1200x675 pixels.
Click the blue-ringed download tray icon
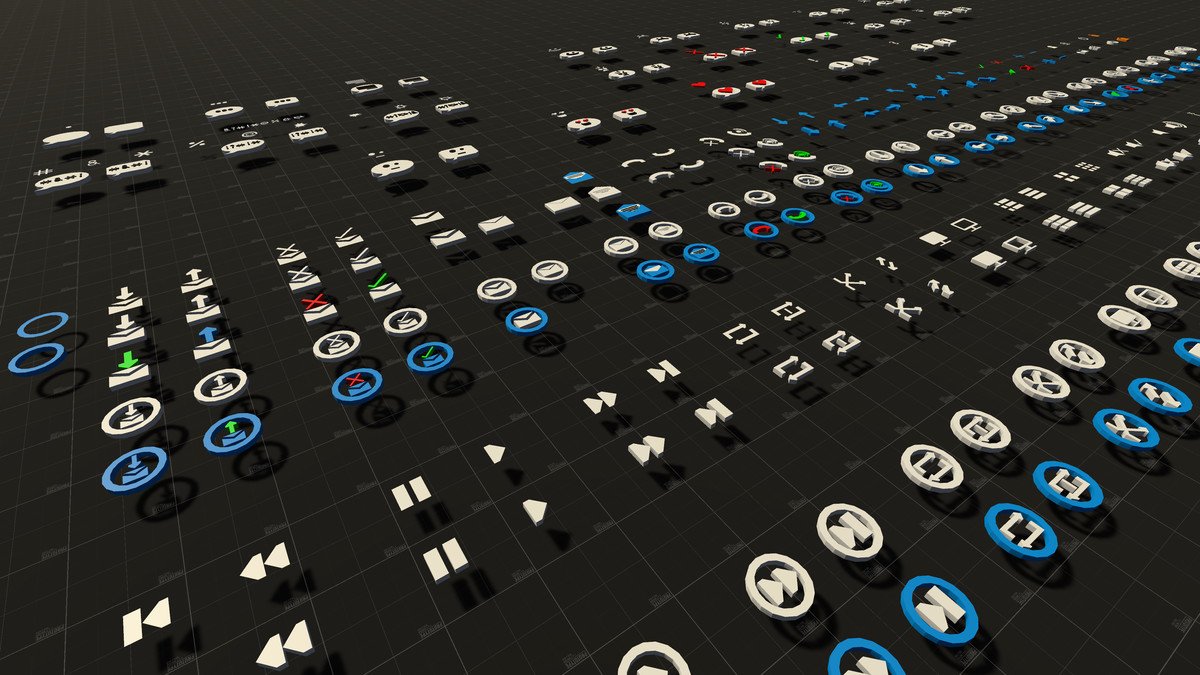pyautogui.click(x=134, y=468)
